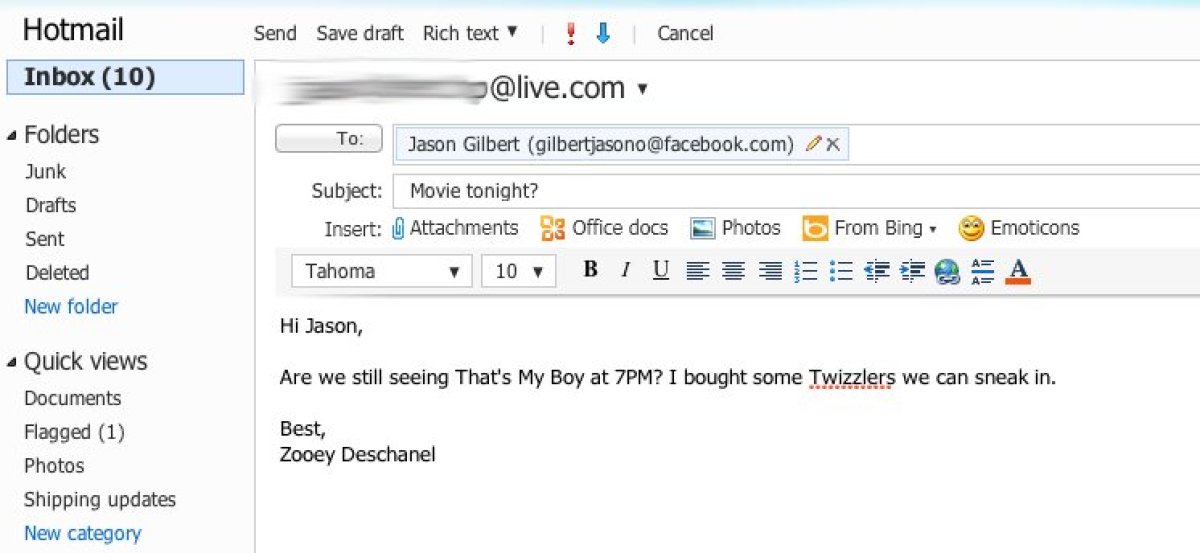Open Rich text format dropdown

click(x=470, y=33)
